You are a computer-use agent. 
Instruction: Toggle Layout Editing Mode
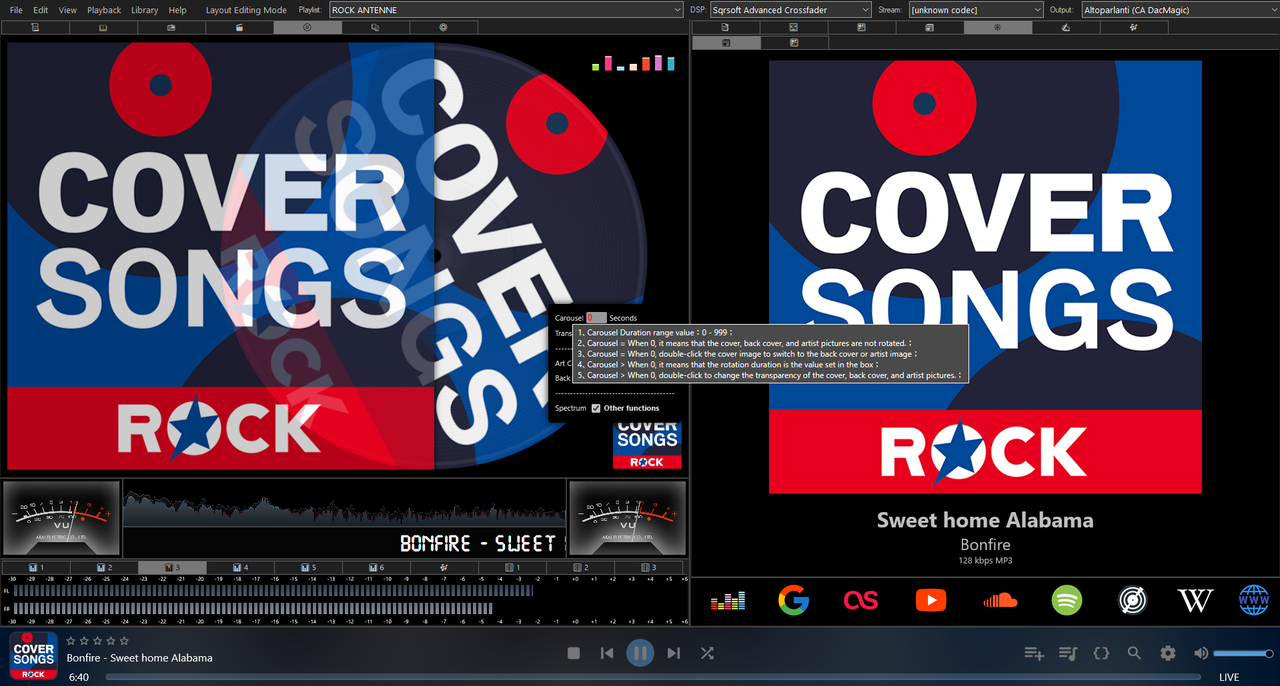point(246,10)
